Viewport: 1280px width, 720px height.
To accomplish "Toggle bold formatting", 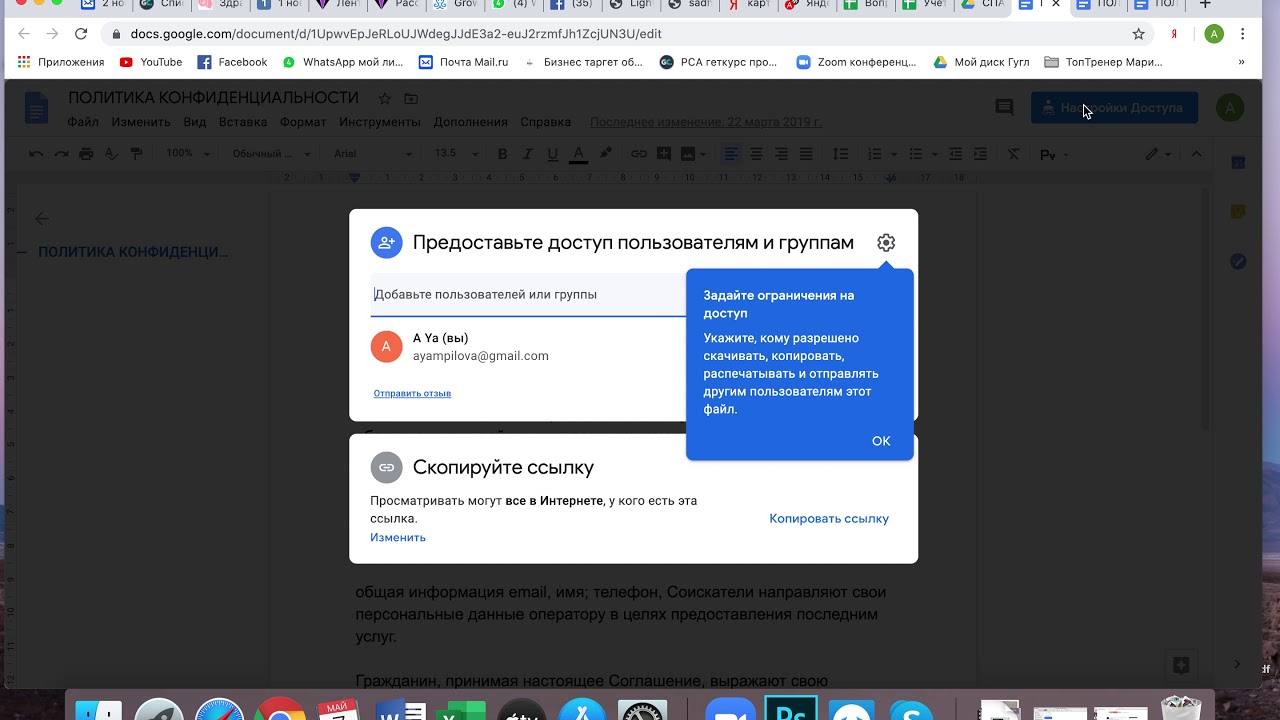I will [503, 154].
